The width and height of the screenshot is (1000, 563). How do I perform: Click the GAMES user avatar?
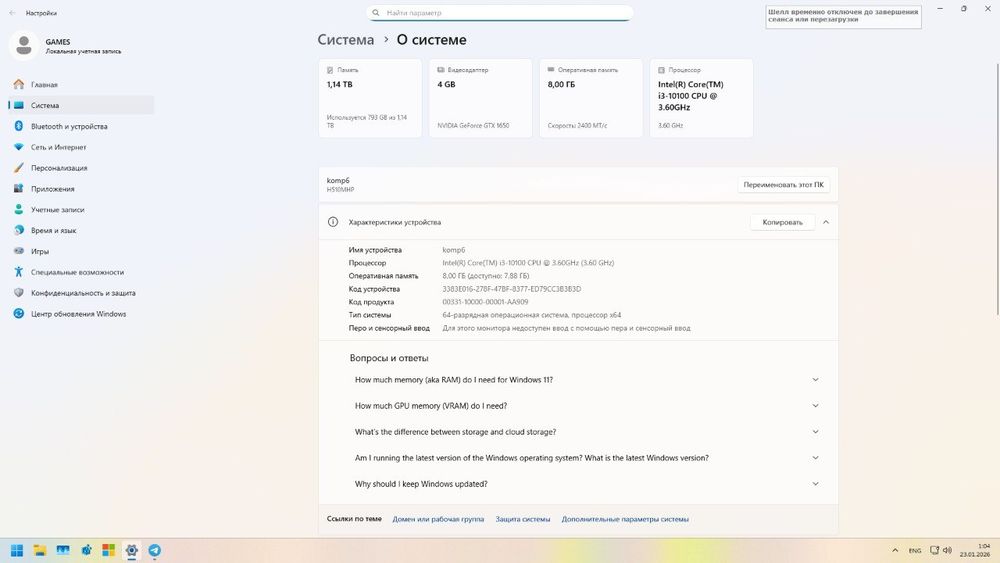25,46
